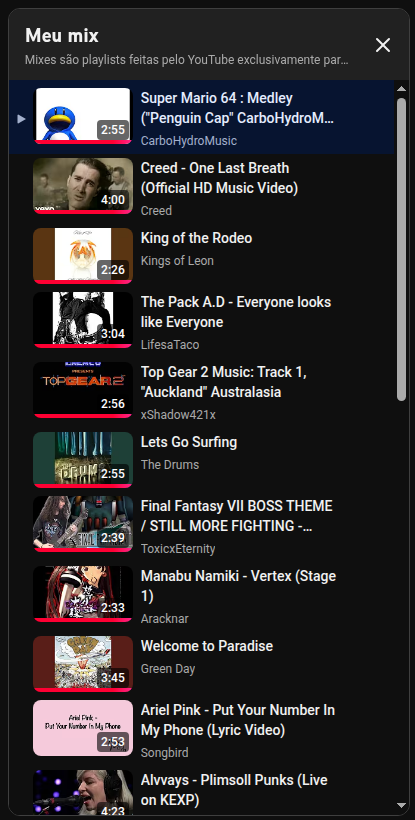The image size is (415, 820).
Task: Click the now-playing triangle beside Super Mario 64
Action: click(x=21, y=119)
